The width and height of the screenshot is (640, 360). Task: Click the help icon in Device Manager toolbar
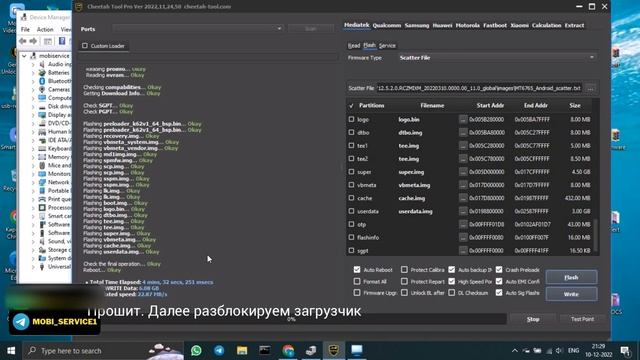click(62, 41)
